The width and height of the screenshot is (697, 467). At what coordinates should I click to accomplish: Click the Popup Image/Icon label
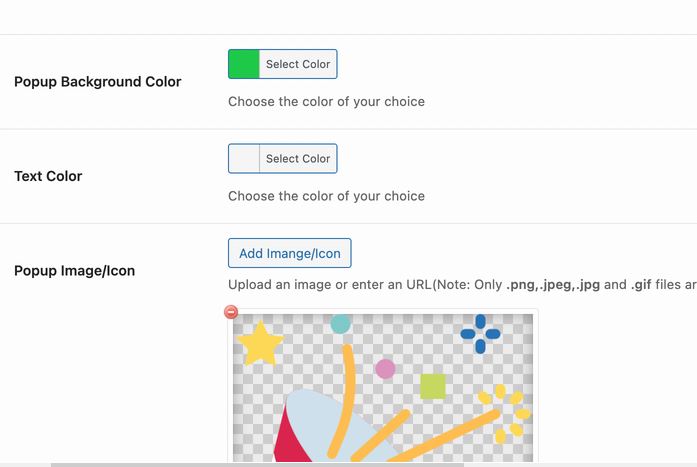[x=74, y=271]
